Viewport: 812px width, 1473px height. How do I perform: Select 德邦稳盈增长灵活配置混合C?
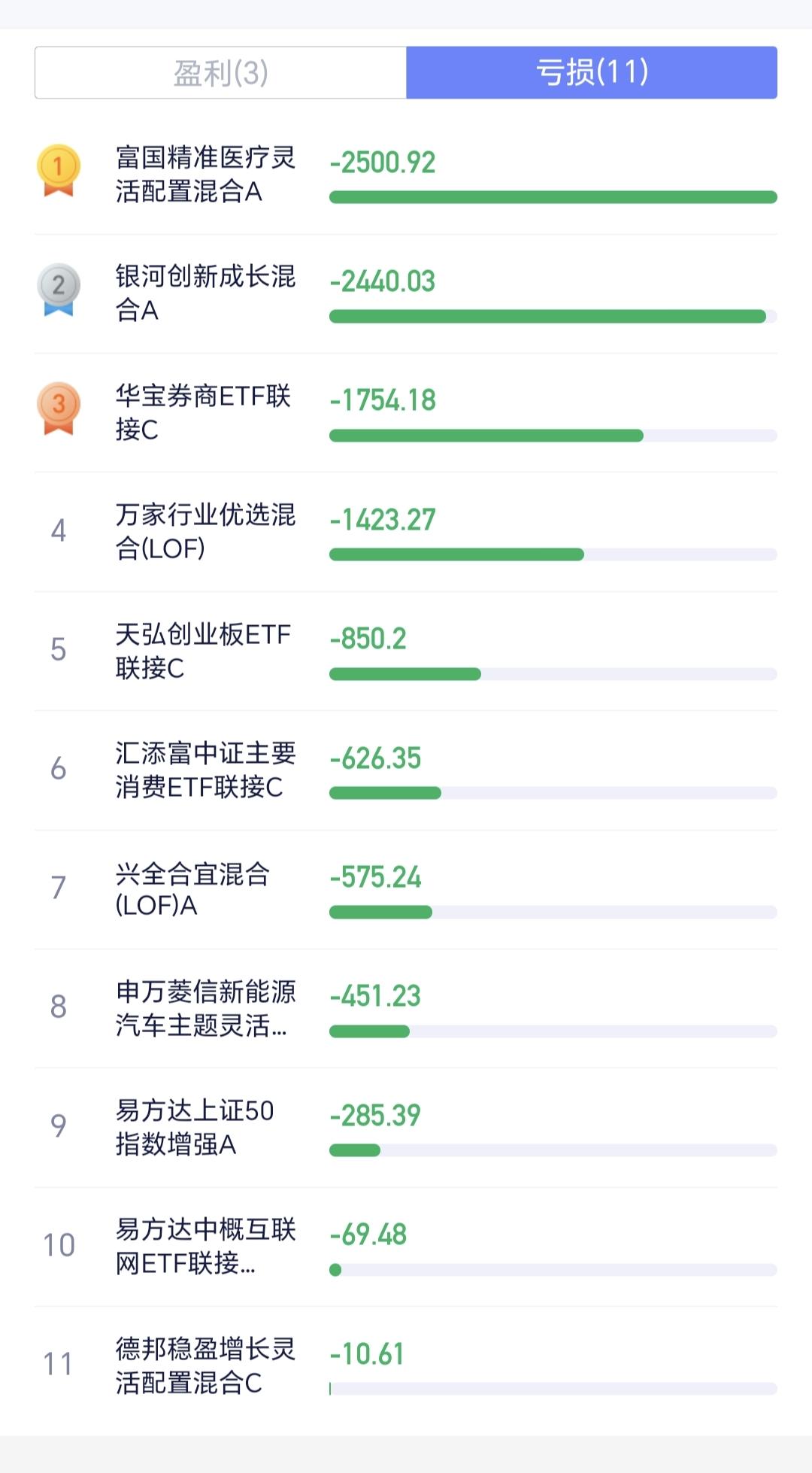205,1365
